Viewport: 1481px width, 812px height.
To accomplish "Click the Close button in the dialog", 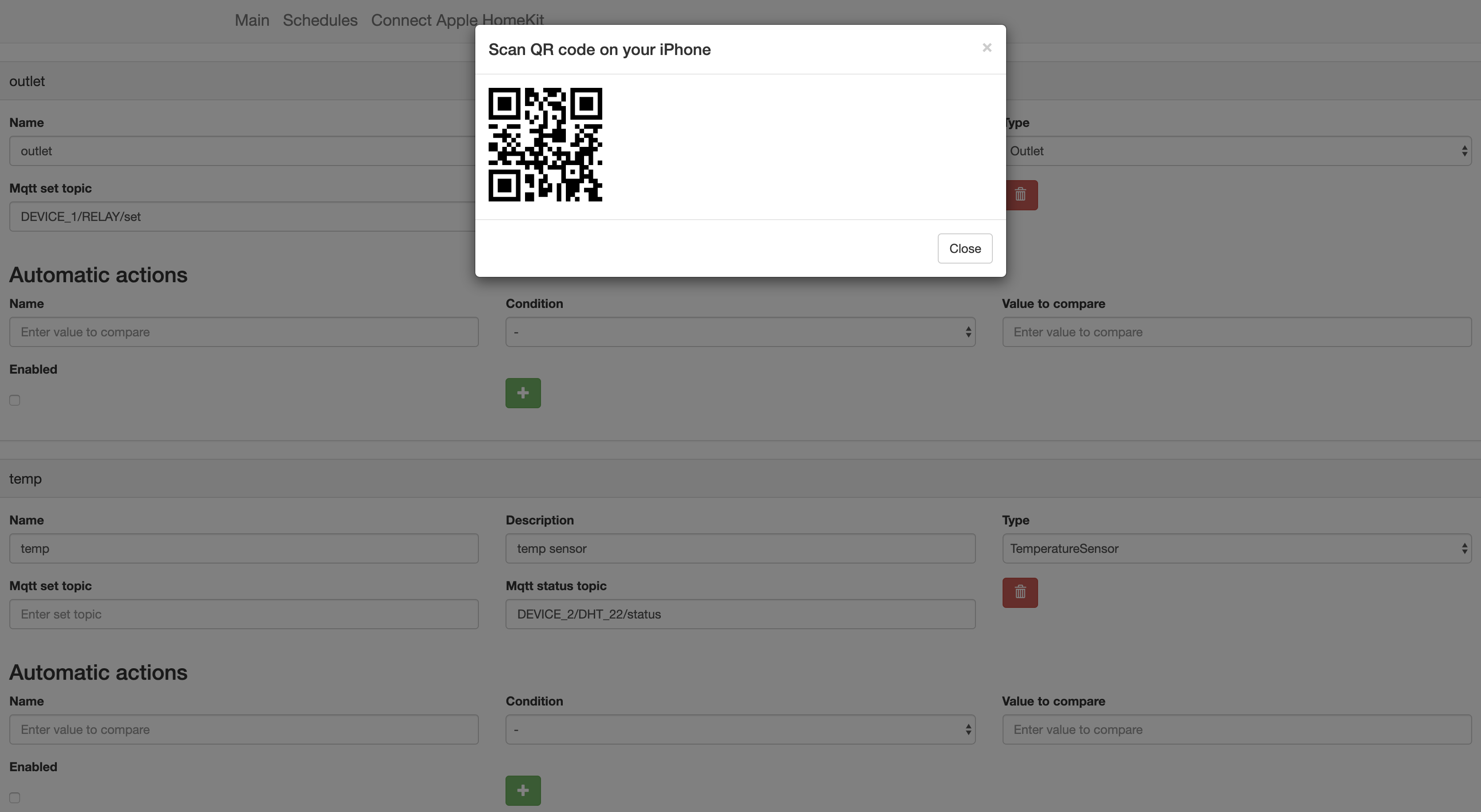I will tap(964, 248).
